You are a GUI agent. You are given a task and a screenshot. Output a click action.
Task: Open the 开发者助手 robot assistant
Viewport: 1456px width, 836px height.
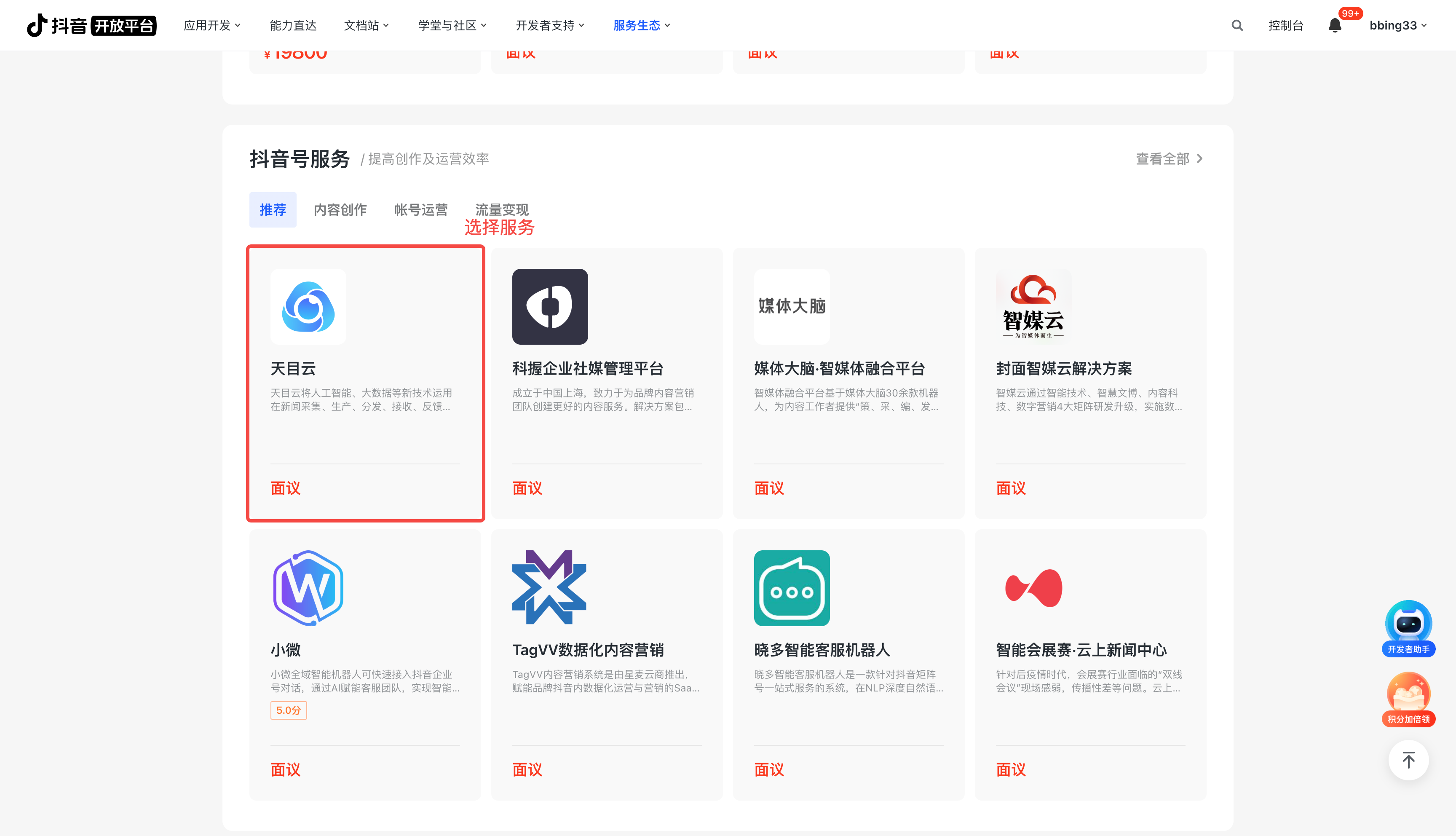click(x=1408, y=628)
